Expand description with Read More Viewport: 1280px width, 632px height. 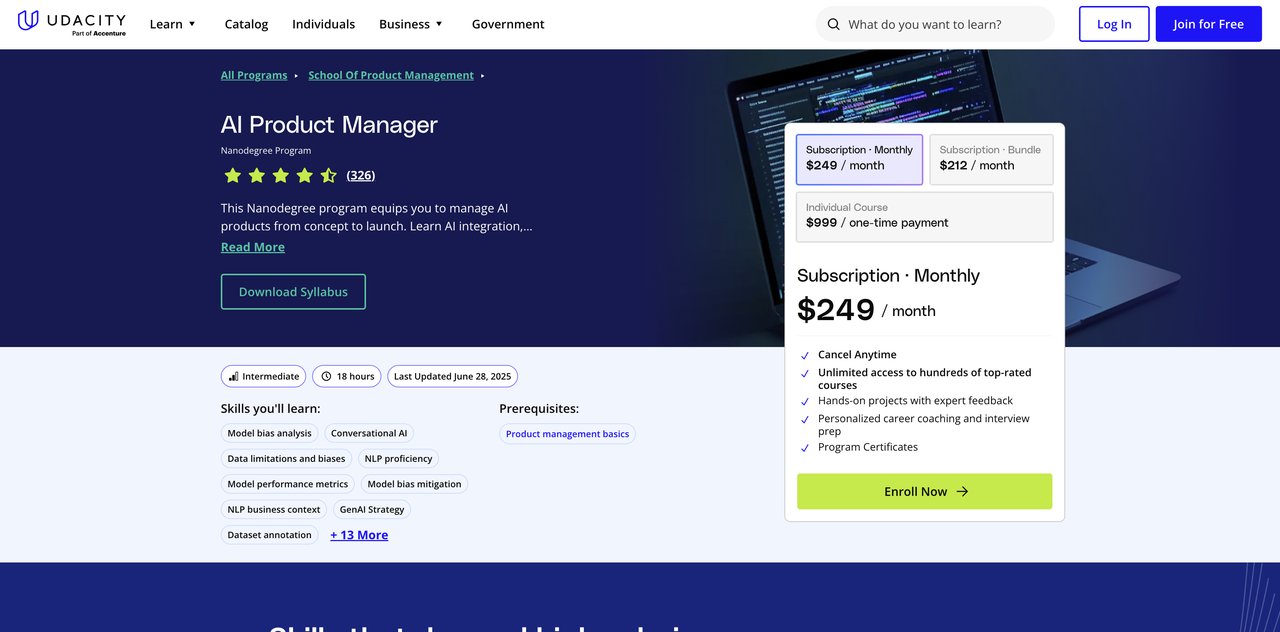click(253, 247)
